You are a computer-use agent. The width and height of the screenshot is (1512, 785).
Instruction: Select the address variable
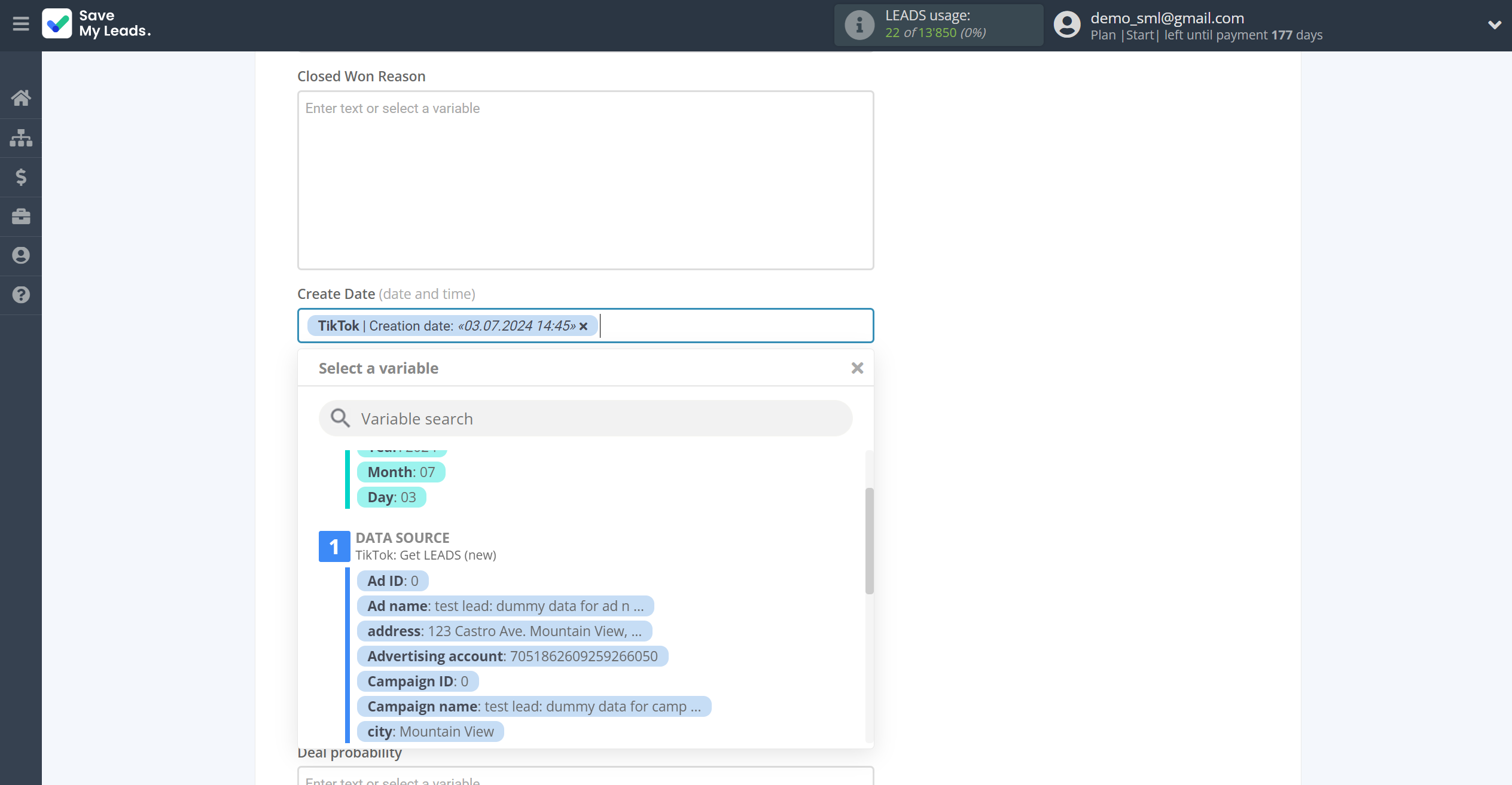point(504,631)
